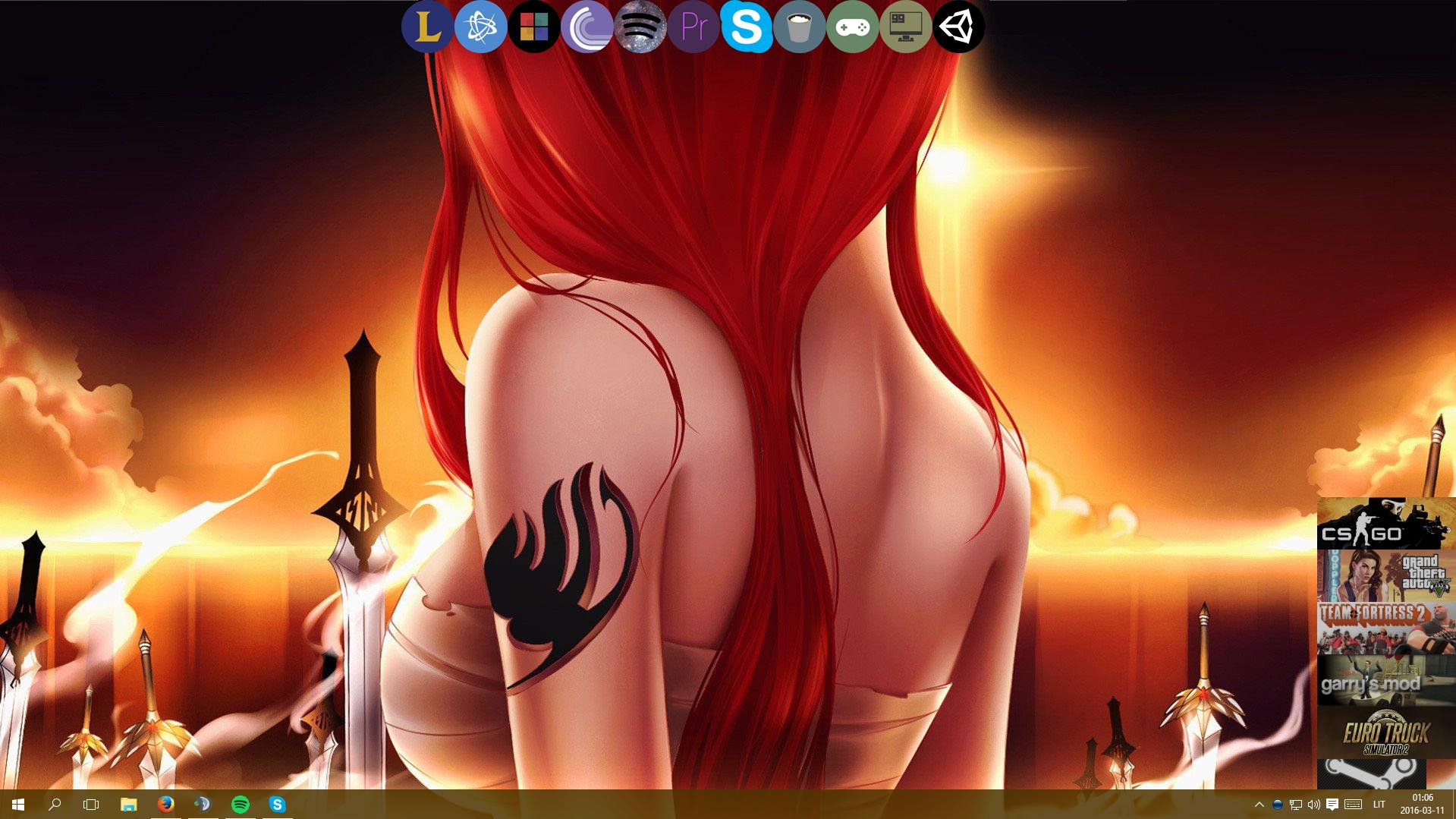Screen dimensions: 1456x819
Task: Open File Explorer from the taskbar
Action: tap(128, 805)
